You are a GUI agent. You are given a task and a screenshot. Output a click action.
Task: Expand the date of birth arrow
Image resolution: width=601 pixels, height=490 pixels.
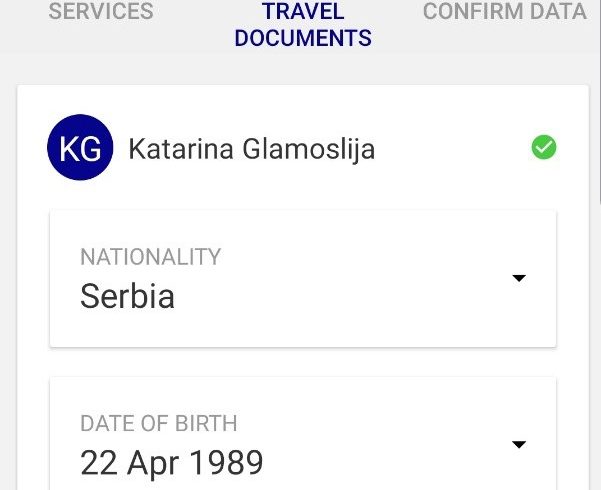(x=519, y=444)
